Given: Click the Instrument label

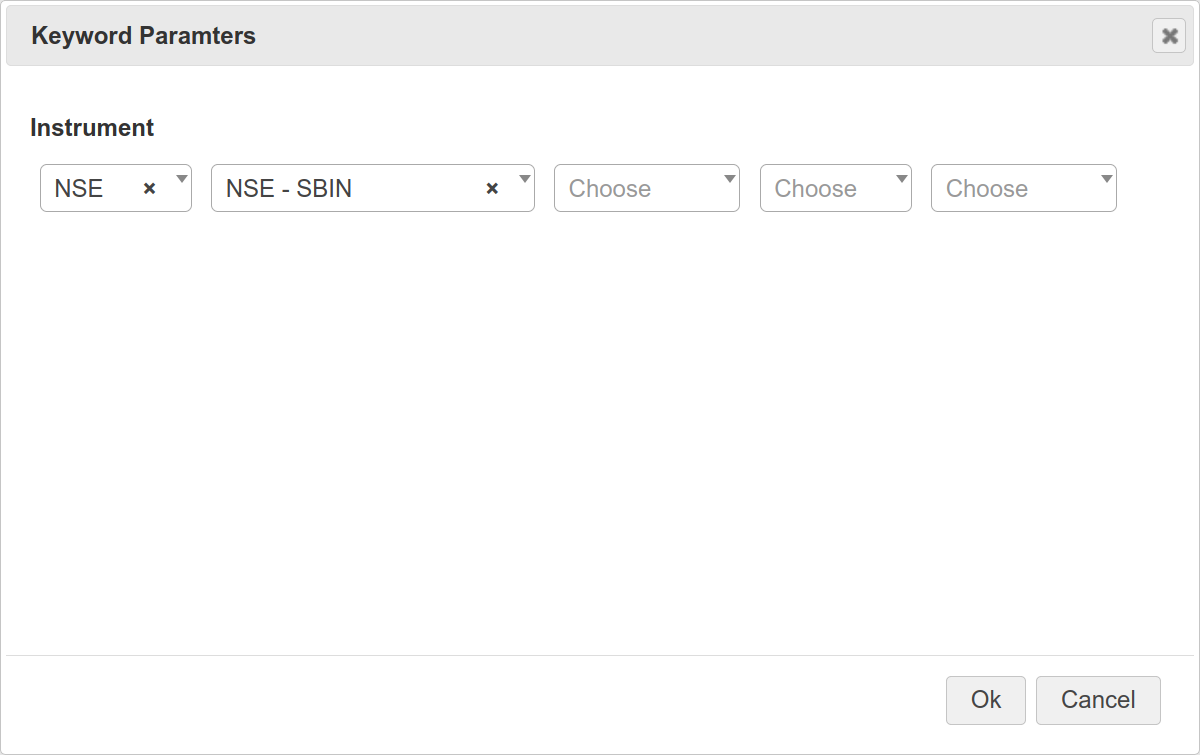Looking at the screenshot, I should tap(92, 128).
